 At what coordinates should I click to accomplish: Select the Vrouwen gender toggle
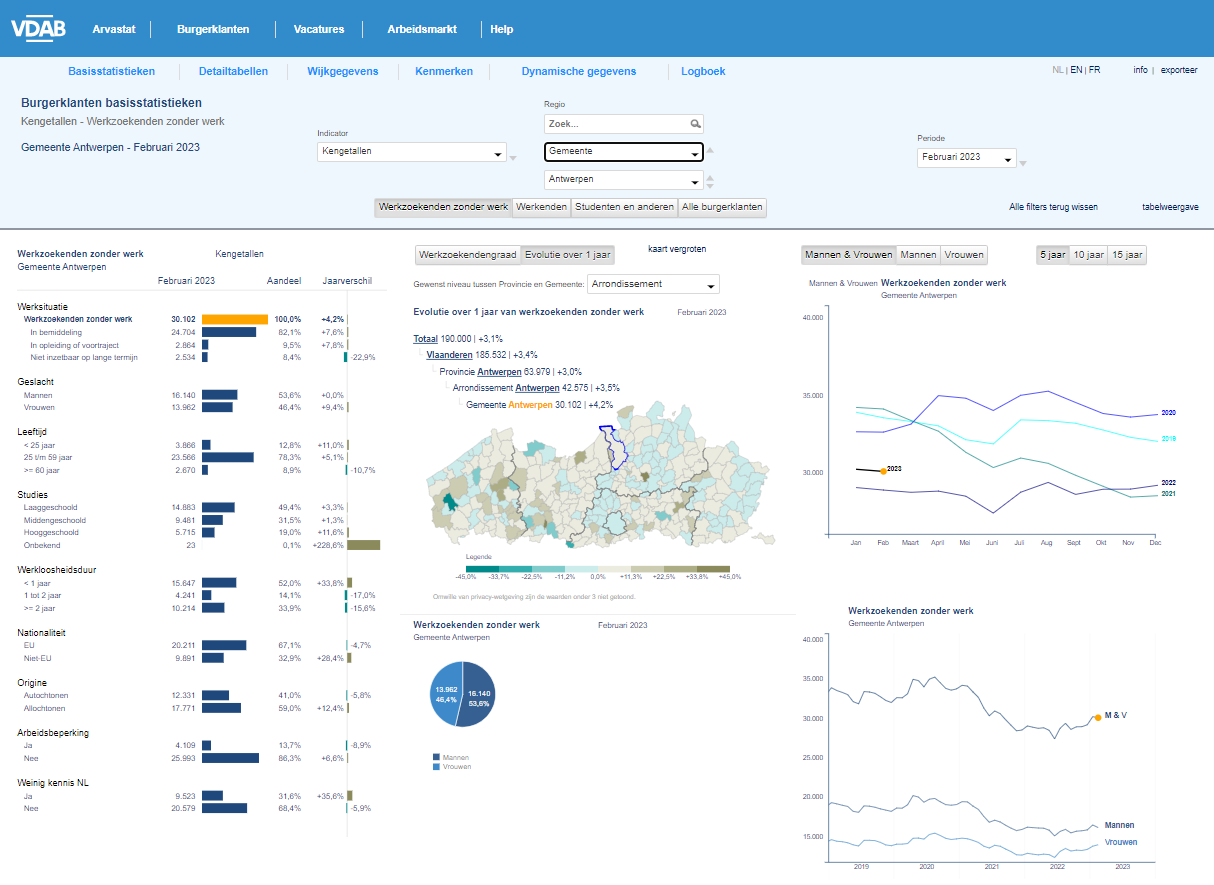[964, 255]
